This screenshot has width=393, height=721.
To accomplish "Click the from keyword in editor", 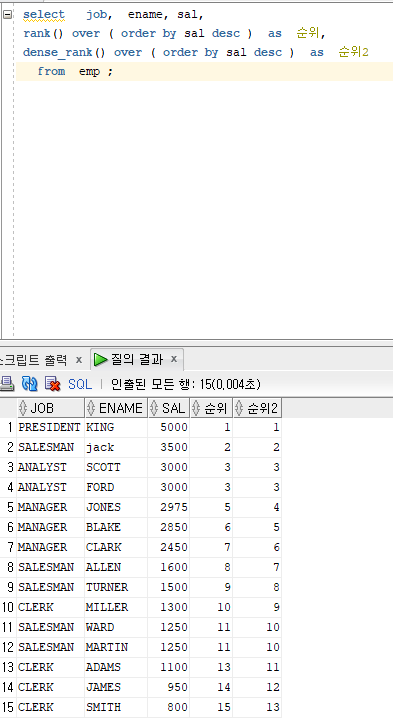I will coord(51,71).
